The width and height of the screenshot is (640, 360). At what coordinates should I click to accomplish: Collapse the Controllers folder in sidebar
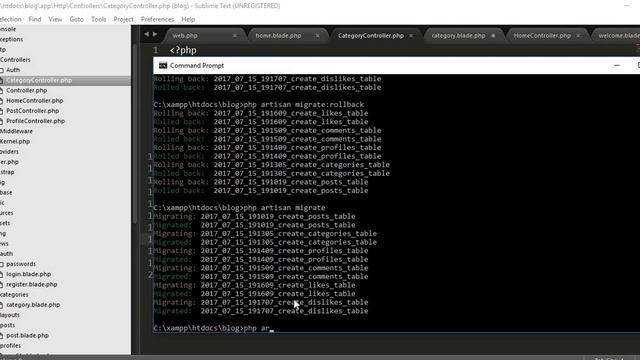pos(15,60)
